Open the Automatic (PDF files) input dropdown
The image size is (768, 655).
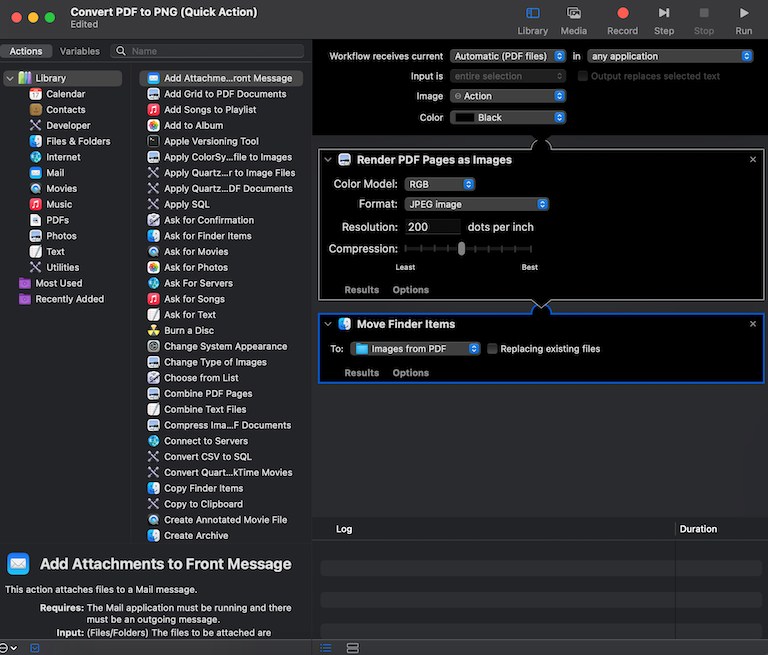(508, 56)
